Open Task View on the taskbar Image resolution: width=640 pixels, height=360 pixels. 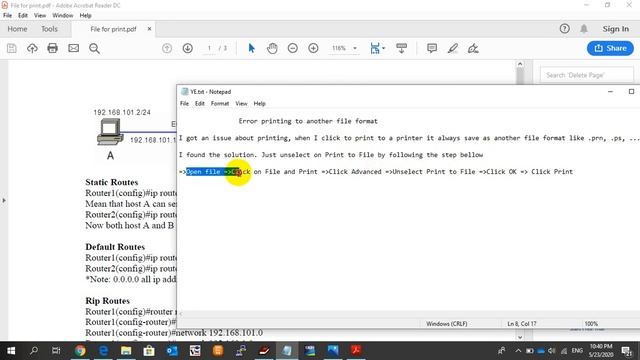[56, 351]
